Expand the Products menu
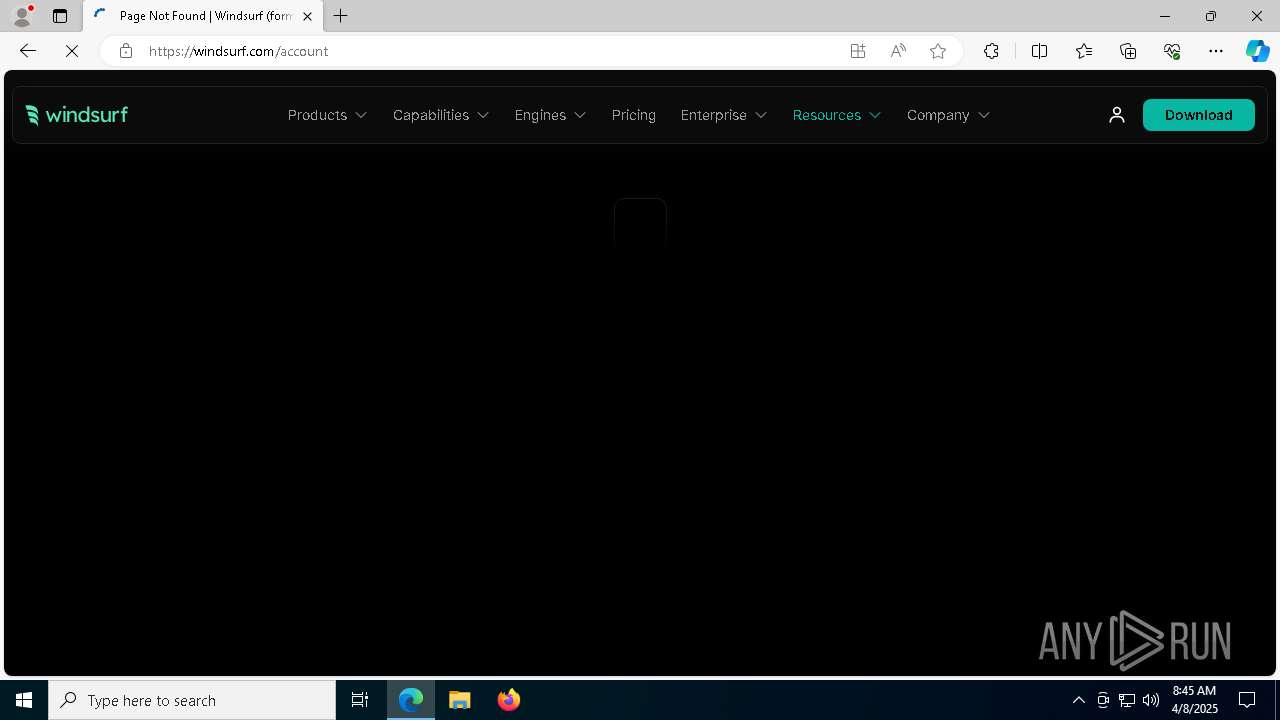1280x720 pixels. (x=327, y=115)
